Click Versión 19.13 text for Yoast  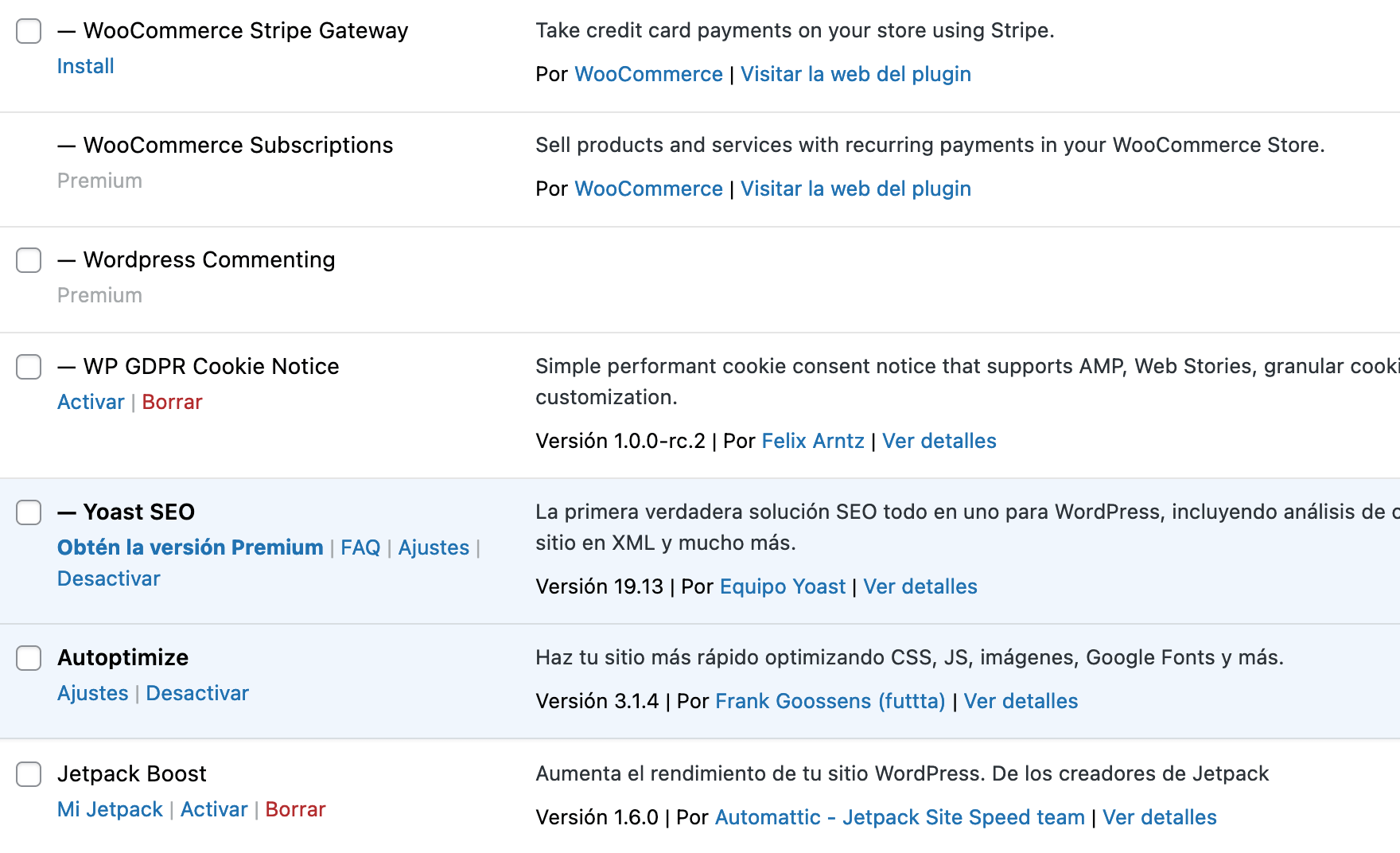point(599,586)
